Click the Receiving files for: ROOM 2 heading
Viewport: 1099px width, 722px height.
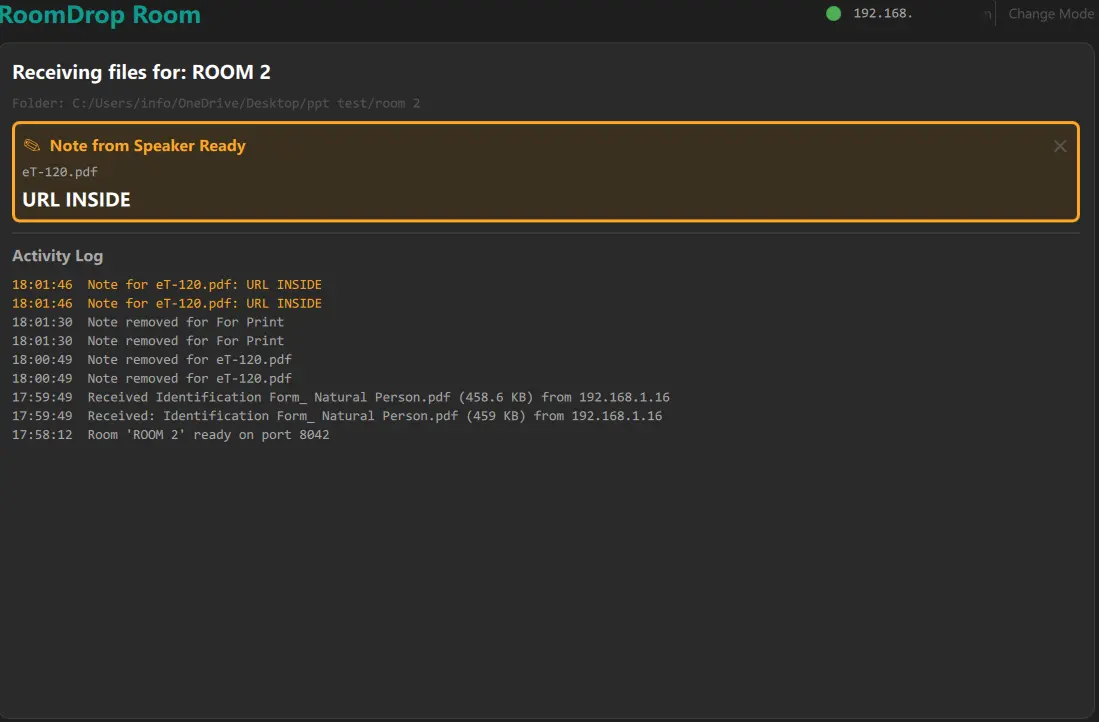pyautogui.click(x=141, y=72)
